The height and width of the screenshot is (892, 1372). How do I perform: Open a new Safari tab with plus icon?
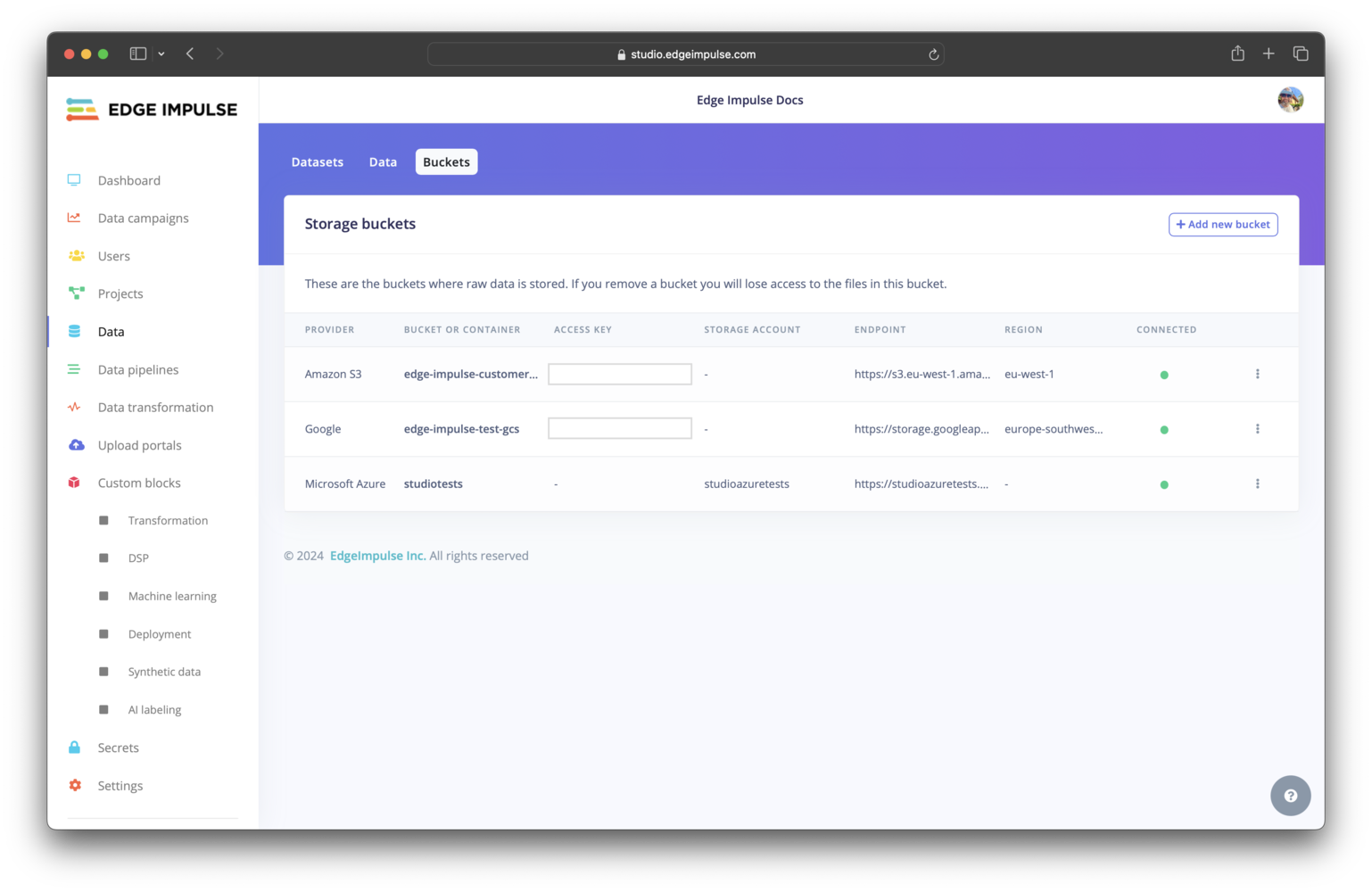1268,54
